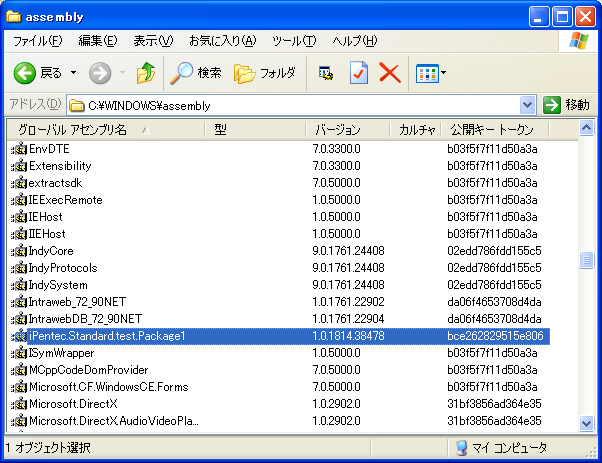The image size is (602, 463).
Task: Go up one folder level icon
Action: 146,73
